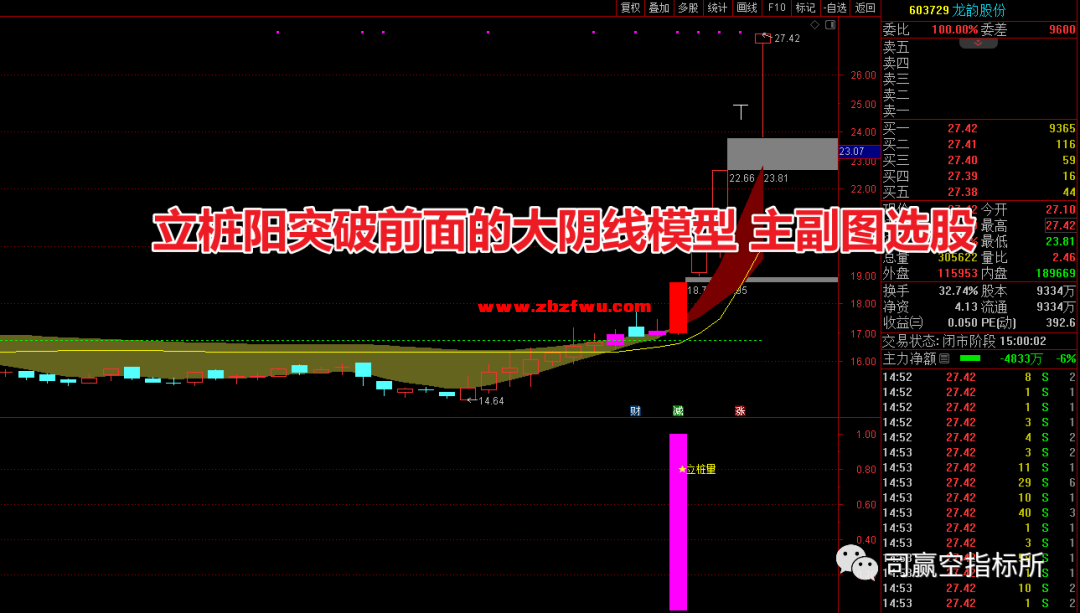Click the 交易状态 闭市阶段 status line
The image size is (1080, 613).
[x=965, y=341]
